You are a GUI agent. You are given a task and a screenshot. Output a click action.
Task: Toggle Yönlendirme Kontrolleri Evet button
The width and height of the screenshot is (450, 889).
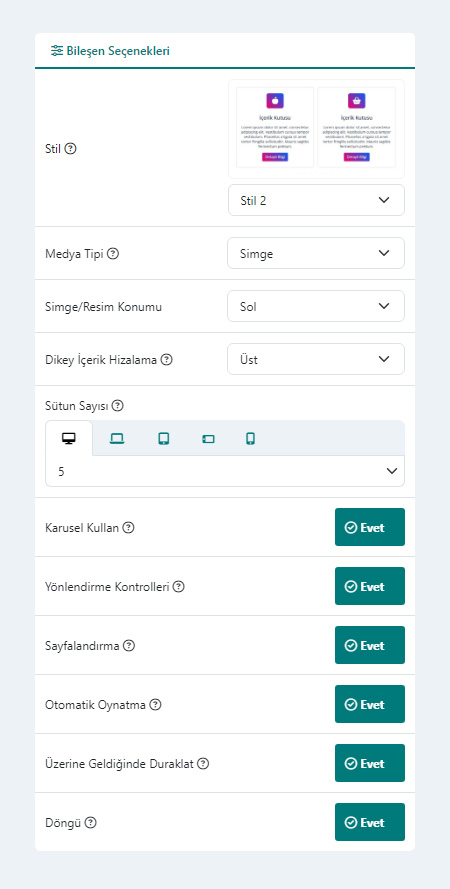point(370,586)
